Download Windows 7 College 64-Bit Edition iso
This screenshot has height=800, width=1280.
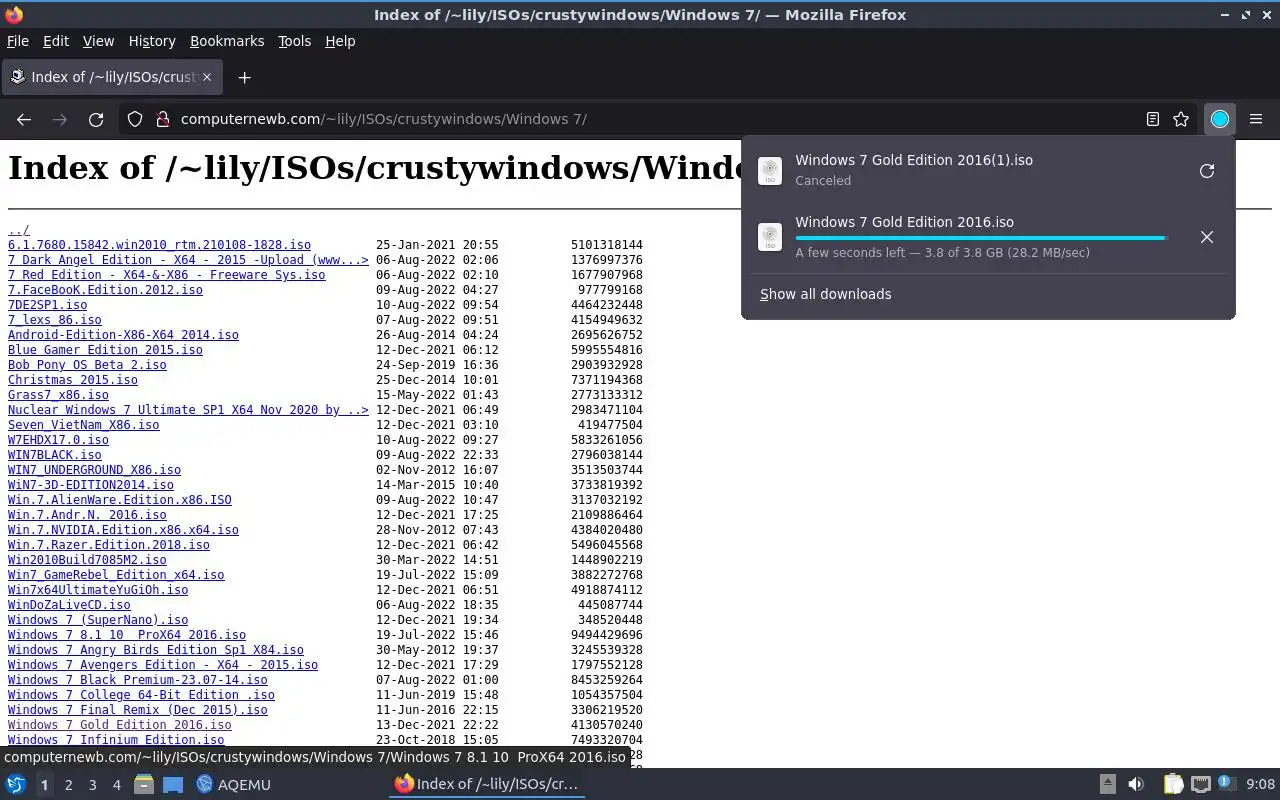(141, 695)
